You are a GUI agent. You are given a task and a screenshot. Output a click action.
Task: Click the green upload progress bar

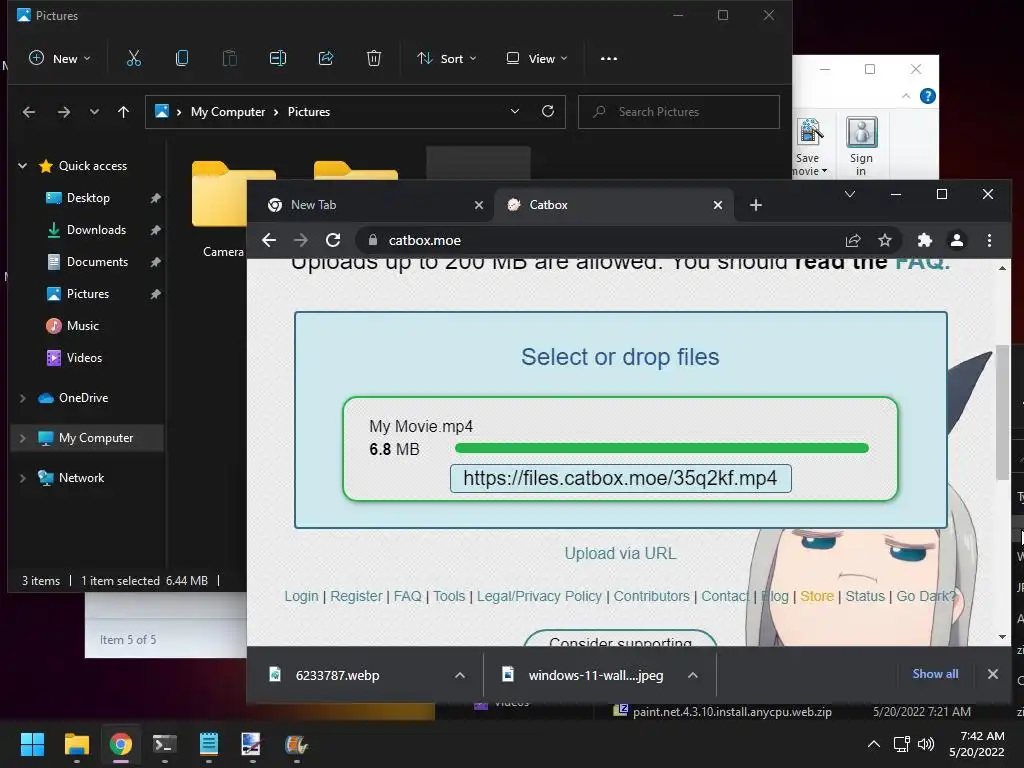[x=662, y=448]
